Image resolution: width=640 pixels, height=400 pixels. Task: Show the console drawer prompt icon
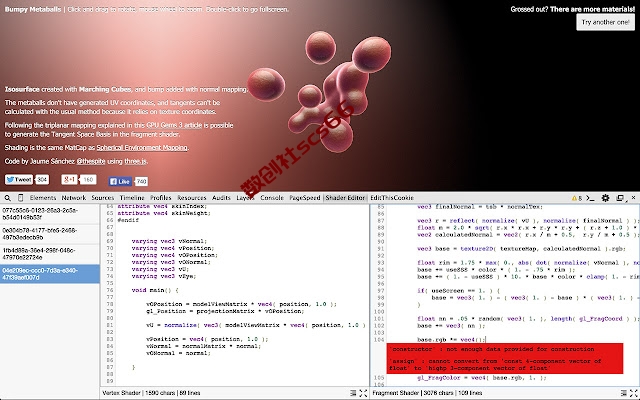(x=590, y=198)
